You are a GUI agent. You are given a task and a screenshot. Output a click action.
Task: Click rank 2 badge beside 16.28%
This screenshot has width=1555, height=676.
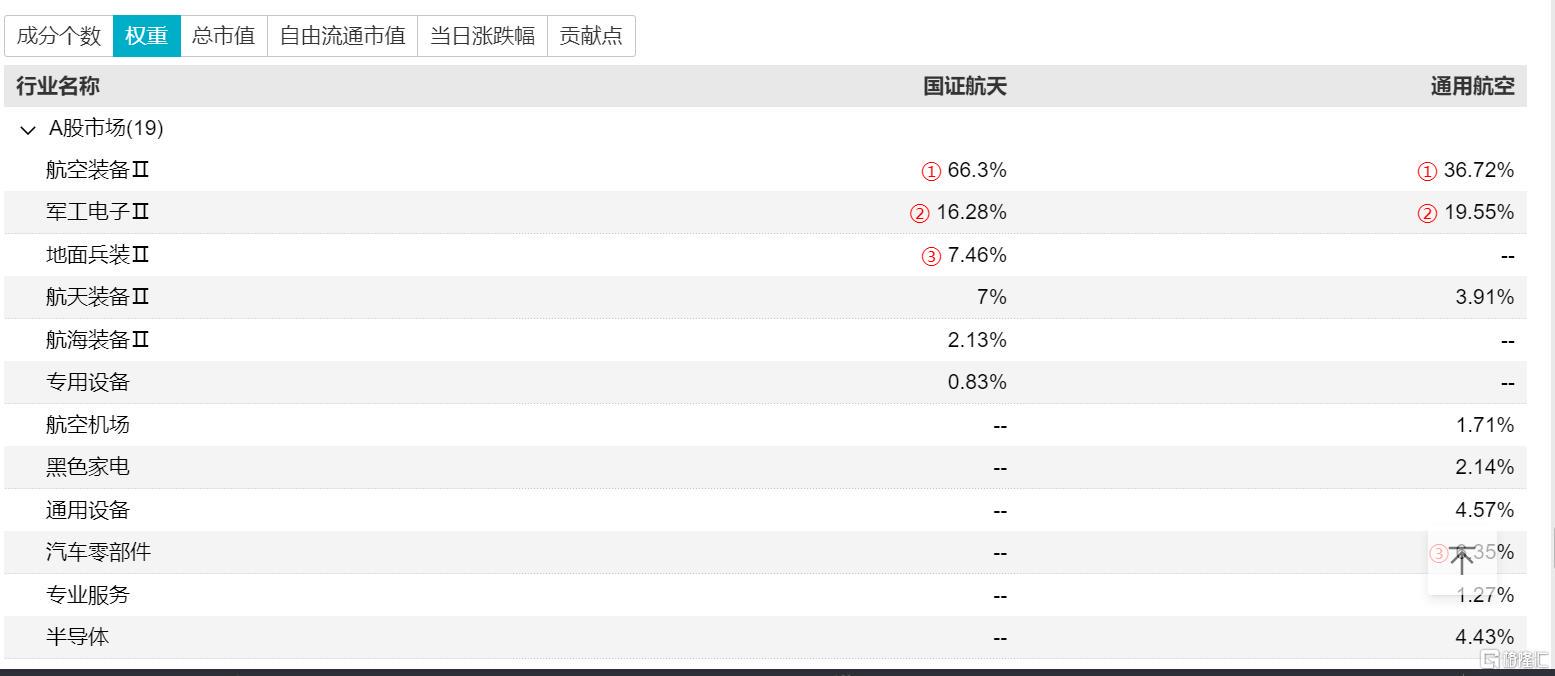pyautogui.click(x=919, y=213)
